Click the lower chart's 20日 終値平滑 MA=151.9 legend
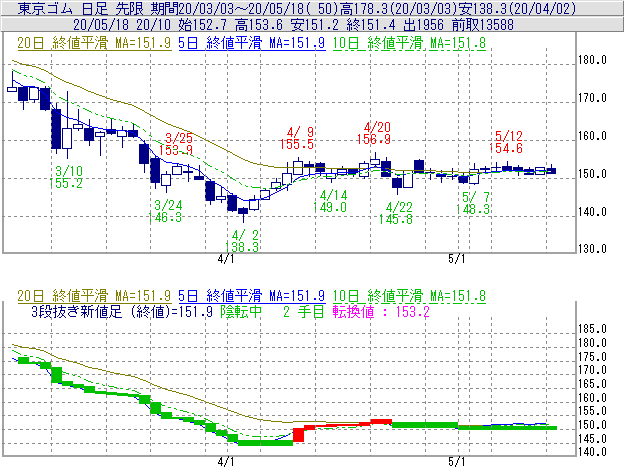624x474 pixels. (94, 296)
